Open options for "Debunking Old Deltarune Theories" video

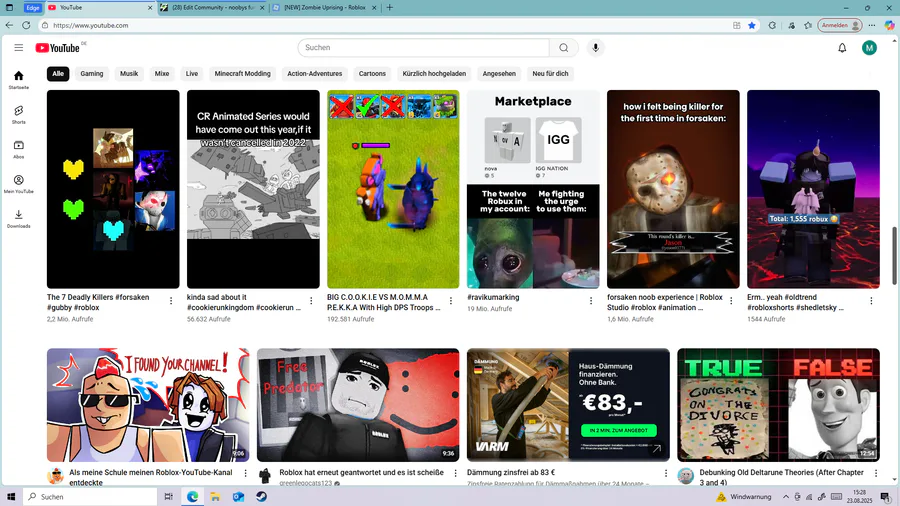point(876,473)
